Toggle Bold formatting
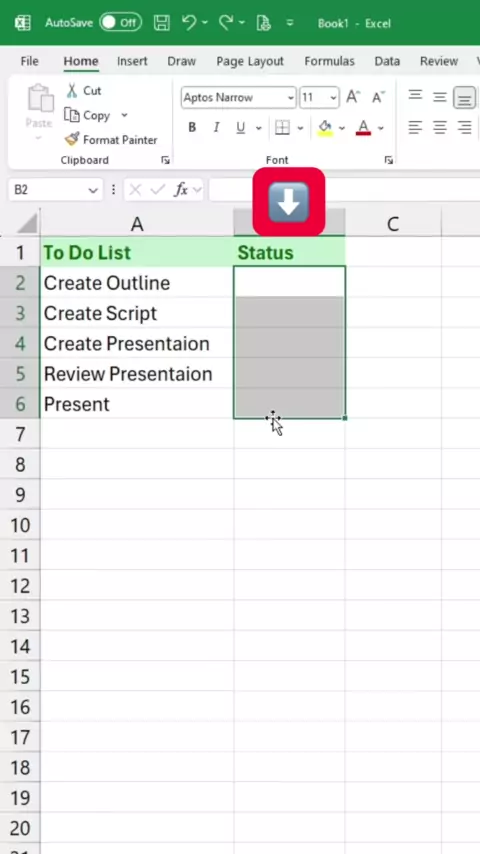 click(x=192, y=128)
